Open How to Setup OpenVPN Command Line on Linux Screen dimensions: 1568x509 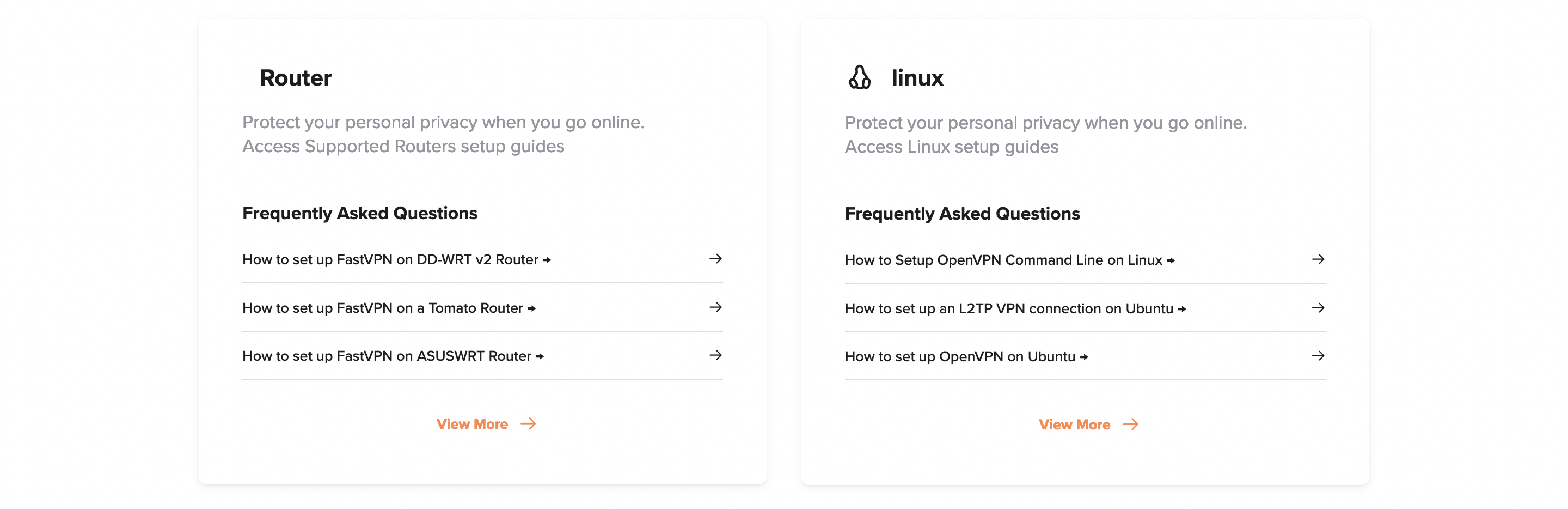1009,260
